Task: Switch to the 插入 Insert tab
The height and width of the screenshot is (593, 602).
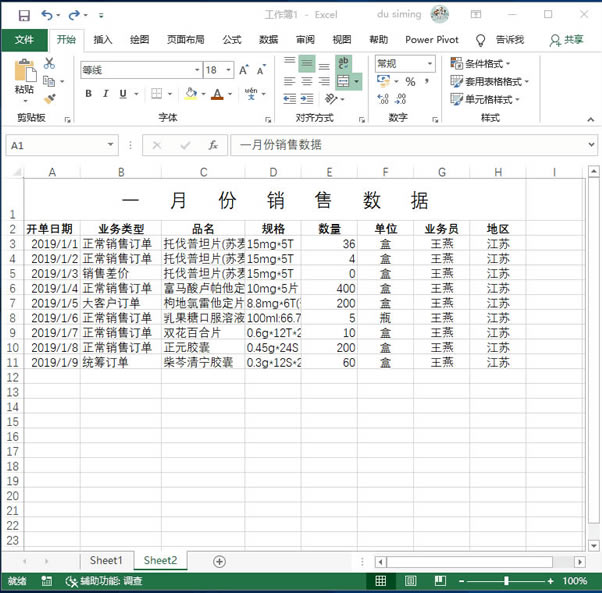Action: click(x=103, y=40)
